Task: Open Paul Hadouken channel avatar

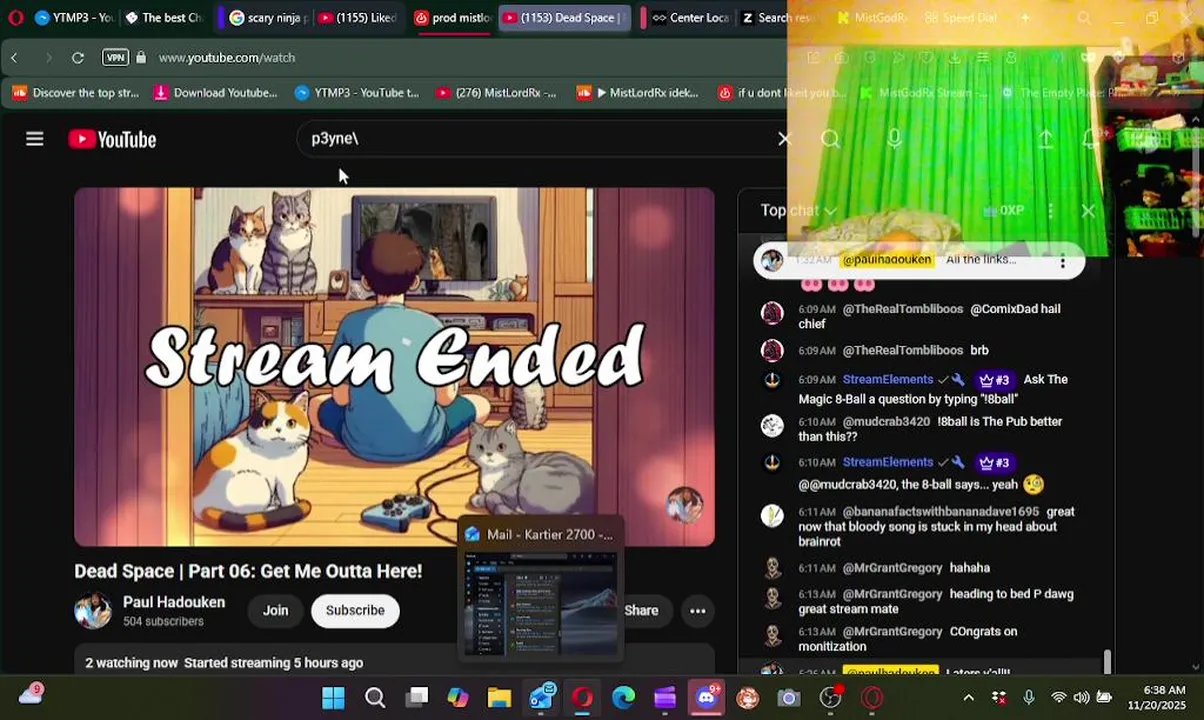Action: point(93,610)
